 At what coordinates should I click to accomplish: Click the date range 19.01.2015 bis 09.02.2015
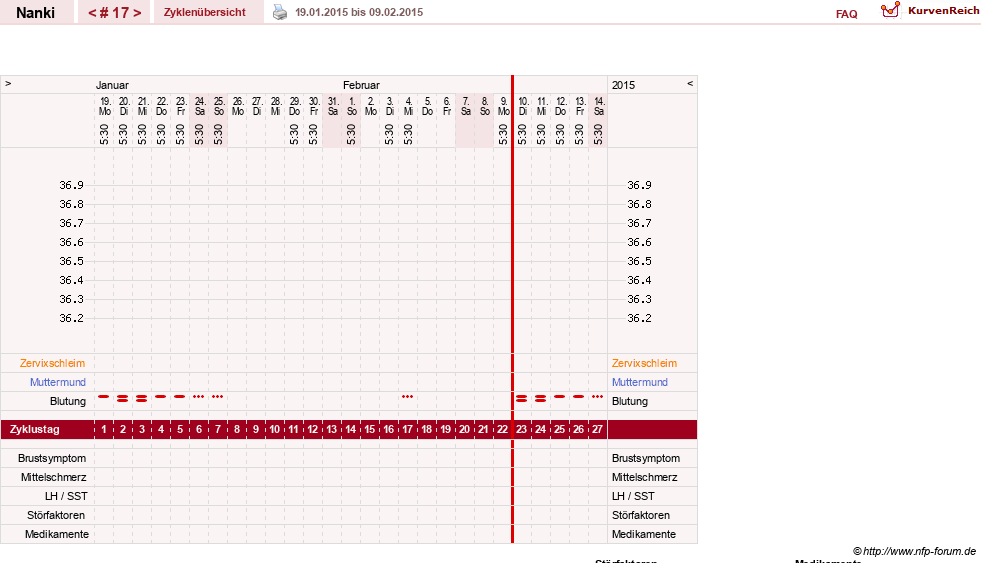(x=359, y=13)
